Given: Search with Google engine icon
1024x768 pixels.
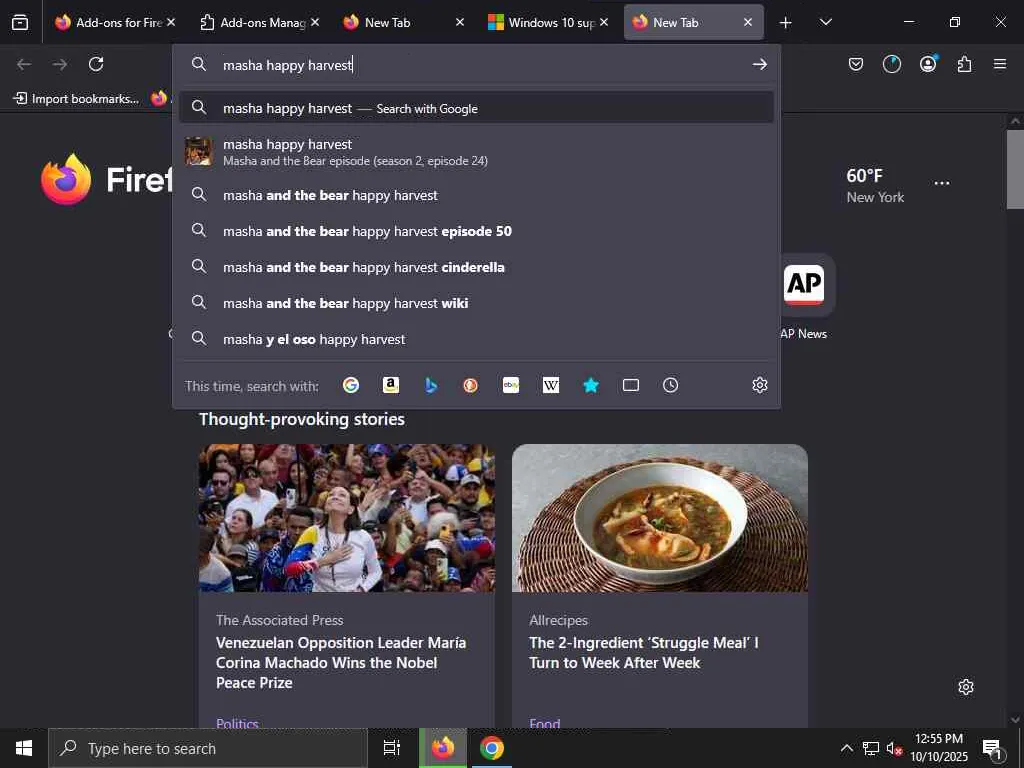Looking at the screenshot, I should pos(351,385).
